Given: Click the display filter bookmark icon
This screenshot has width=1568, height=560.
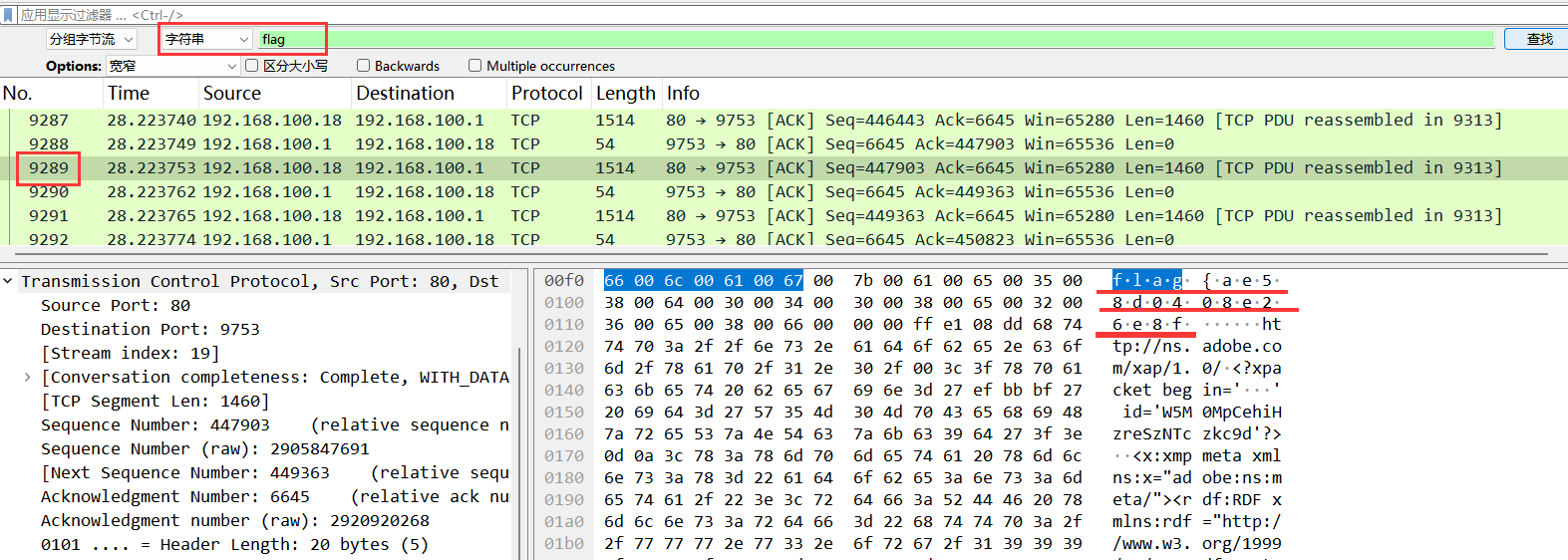Looking at the screenshot, I should (9, 15).
